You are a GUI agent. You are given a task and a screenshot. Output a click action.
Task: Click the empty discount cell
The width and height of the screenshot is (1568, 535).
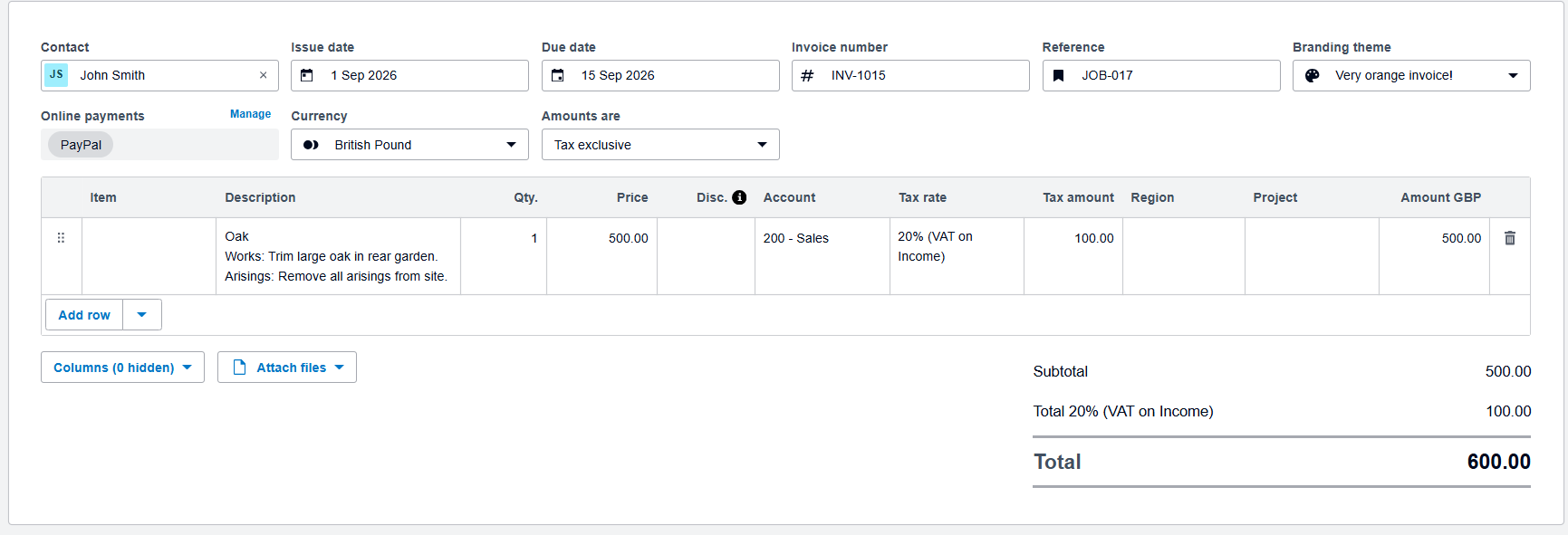point(706,256)
